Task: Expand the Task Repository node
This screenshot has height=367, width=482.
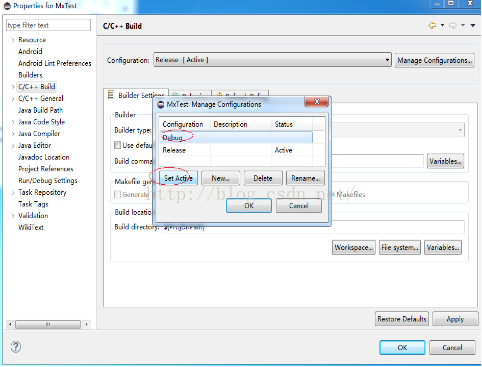Action: tap(13, 193)
